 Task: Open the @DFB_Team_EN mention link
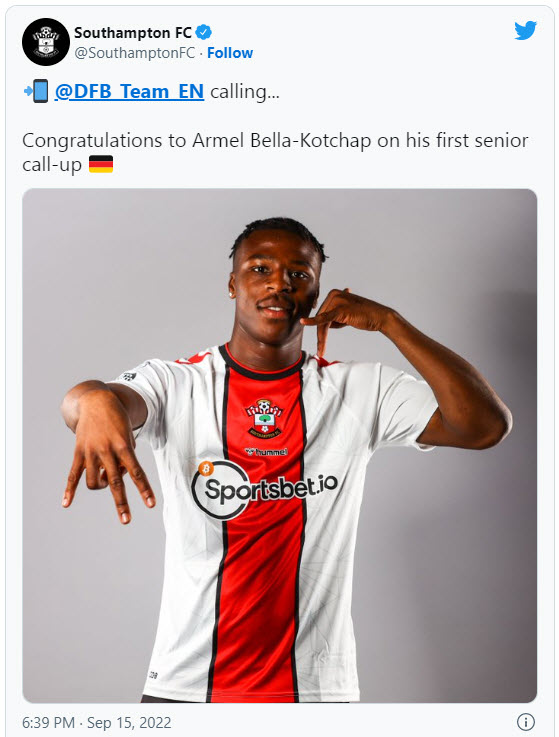(129, 91)
